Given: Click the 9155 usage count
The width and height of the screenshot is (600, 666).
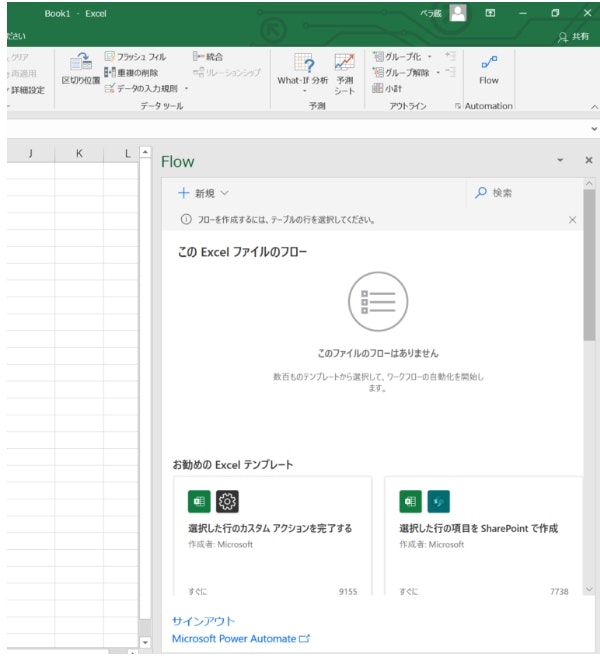Looking at the screenshot, I should [348, 591].
